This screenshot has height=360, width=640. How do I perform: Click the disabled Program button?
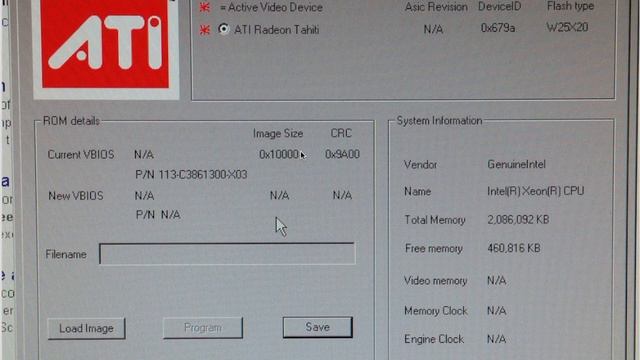(x=202, y=328)
